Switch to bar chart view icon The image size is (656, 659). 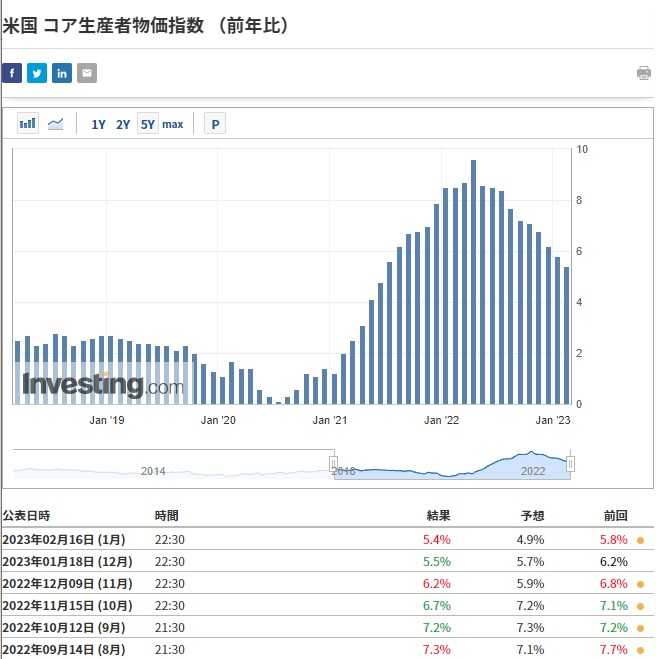pos(28,124)
